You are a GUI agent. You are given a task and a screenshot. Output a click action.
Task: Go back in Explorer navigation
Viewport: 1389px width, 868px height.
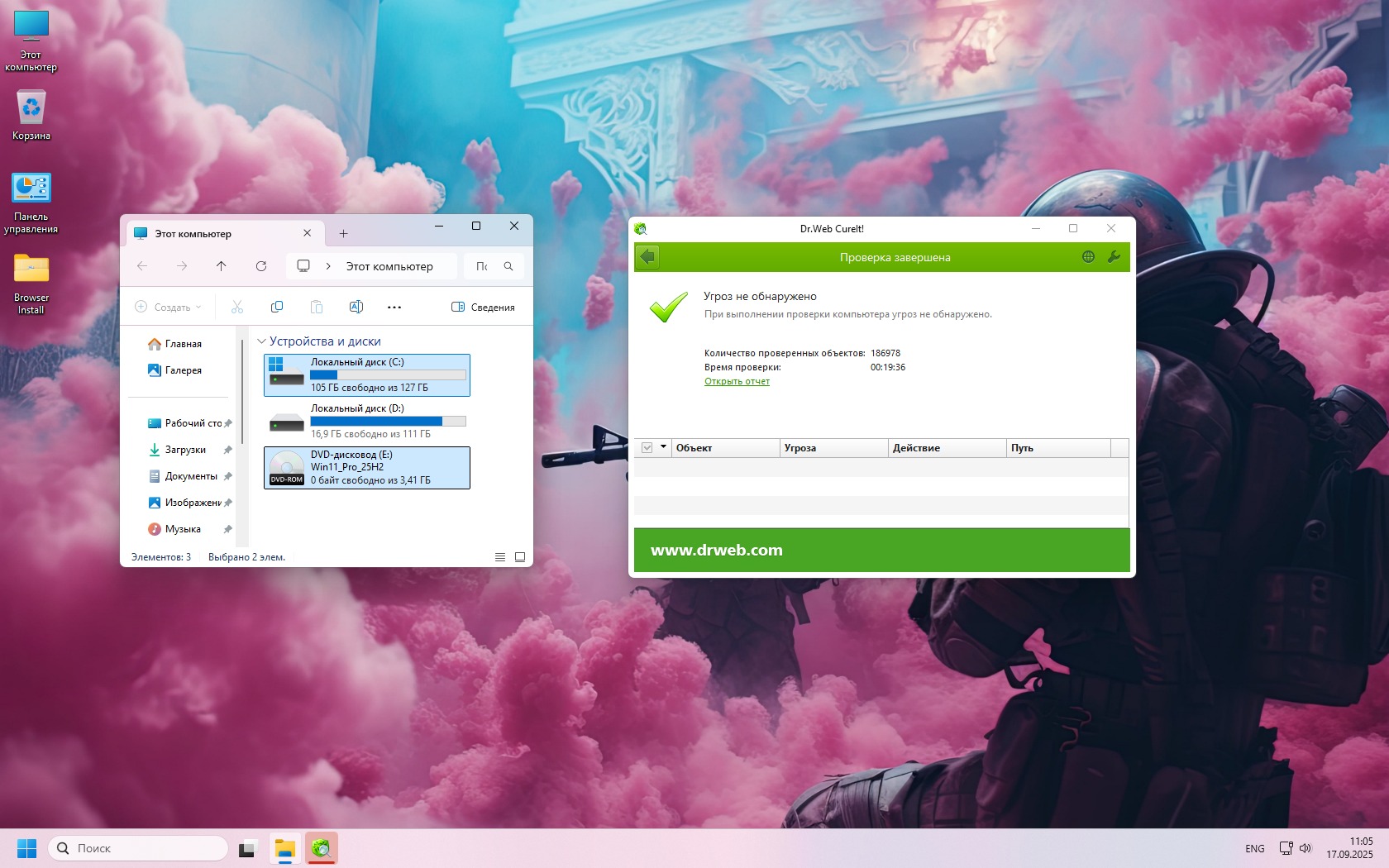tap(142, 266)
